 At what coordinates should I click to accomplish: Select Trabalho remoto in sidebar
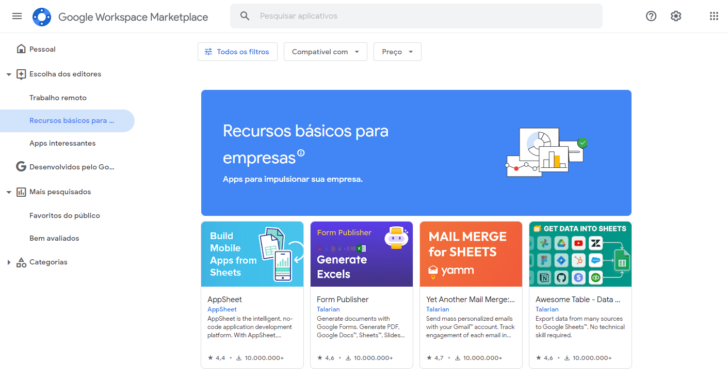click(x=58, y=98)
